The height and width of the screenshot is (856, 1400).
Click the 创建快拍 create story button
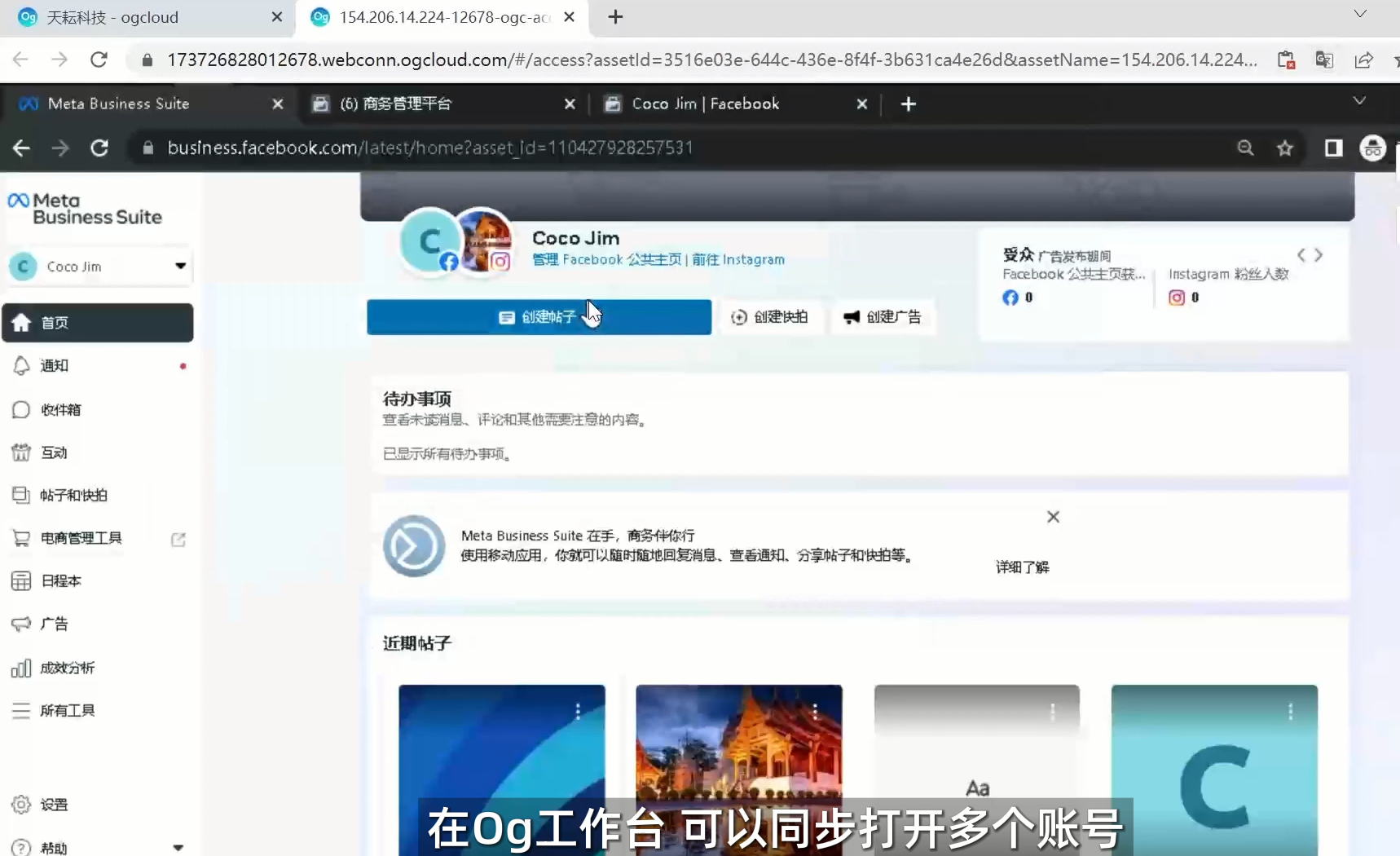click(769, 317)
